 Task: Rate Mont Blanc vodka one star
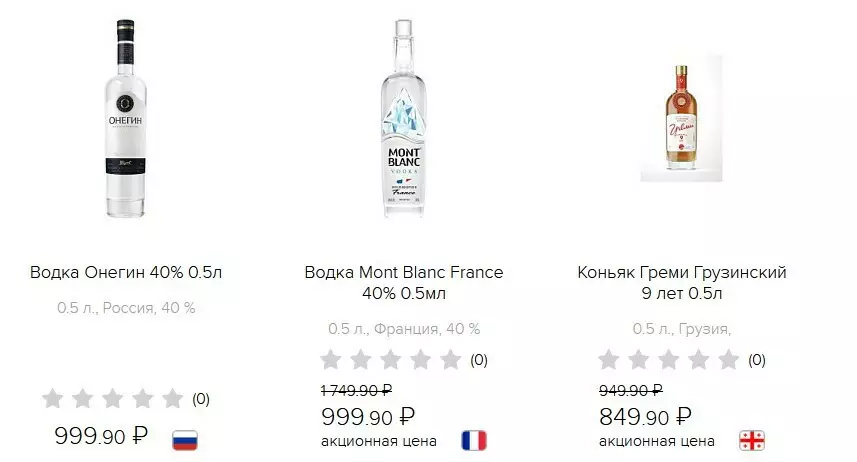click(x=330, y=360)
